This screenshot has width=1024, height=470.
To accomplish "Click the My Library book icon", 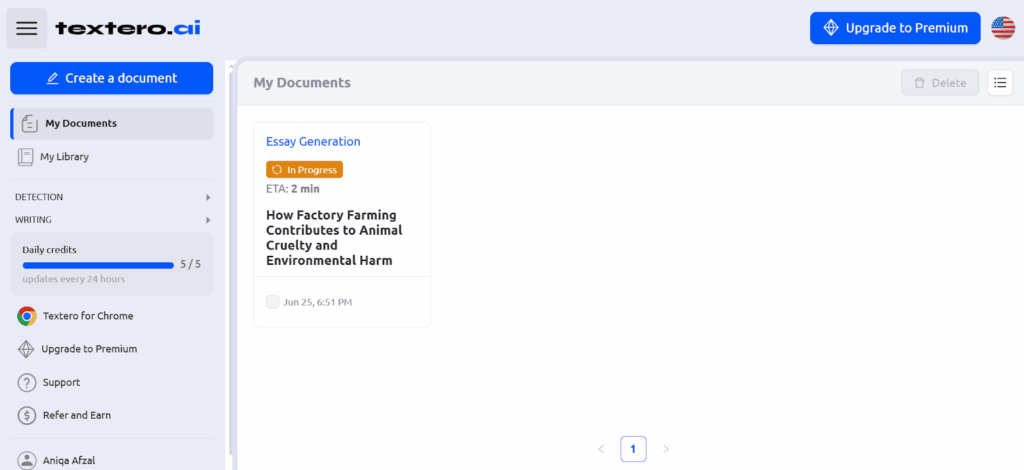I will click(x=25, y=157).
